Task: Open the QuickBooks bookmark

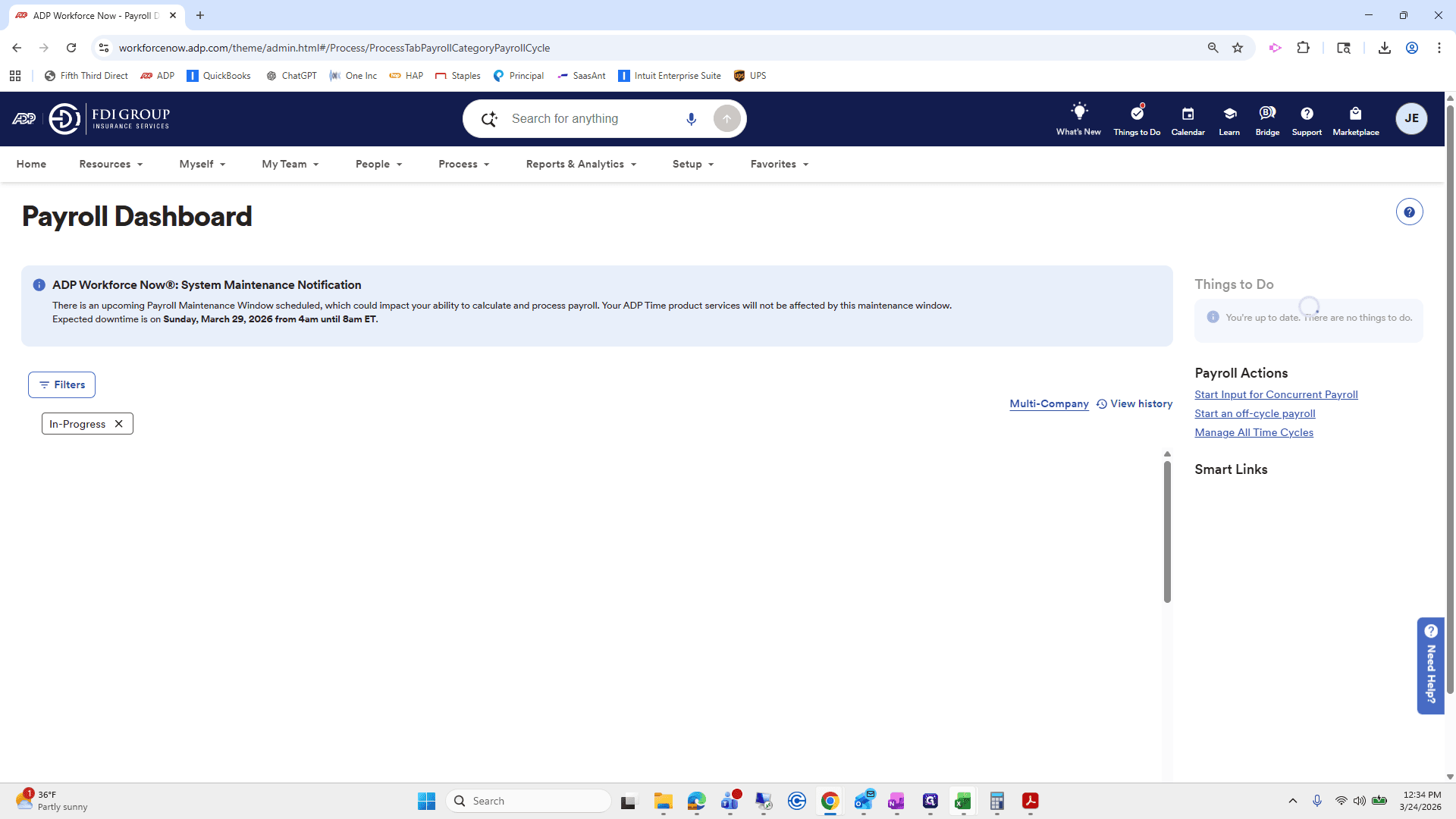Action: click(218, 76)
